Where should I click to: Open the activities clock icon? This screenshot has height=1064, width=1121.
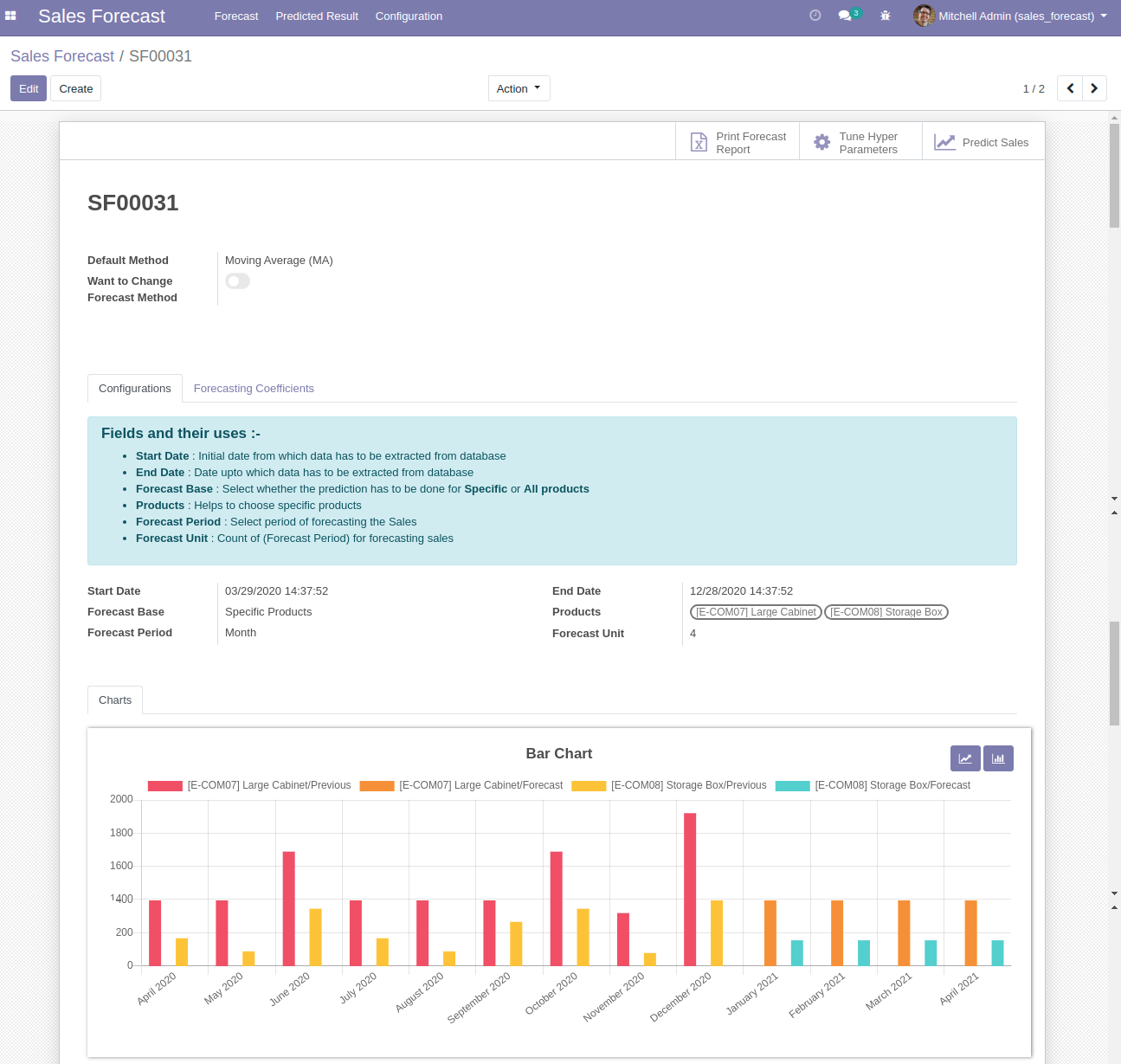[x=815, y=16]
